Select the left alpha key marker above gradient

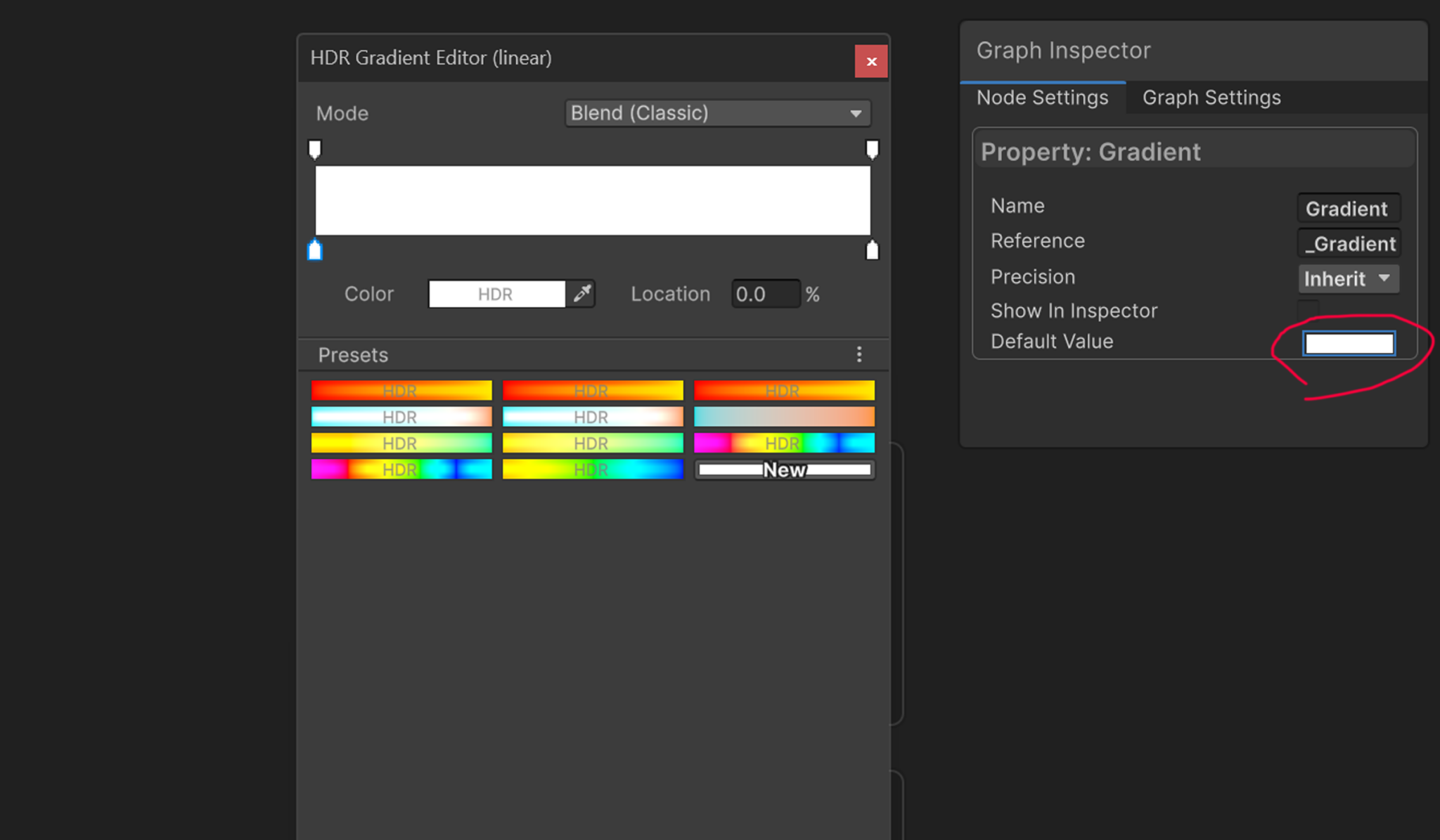point(315,149)
